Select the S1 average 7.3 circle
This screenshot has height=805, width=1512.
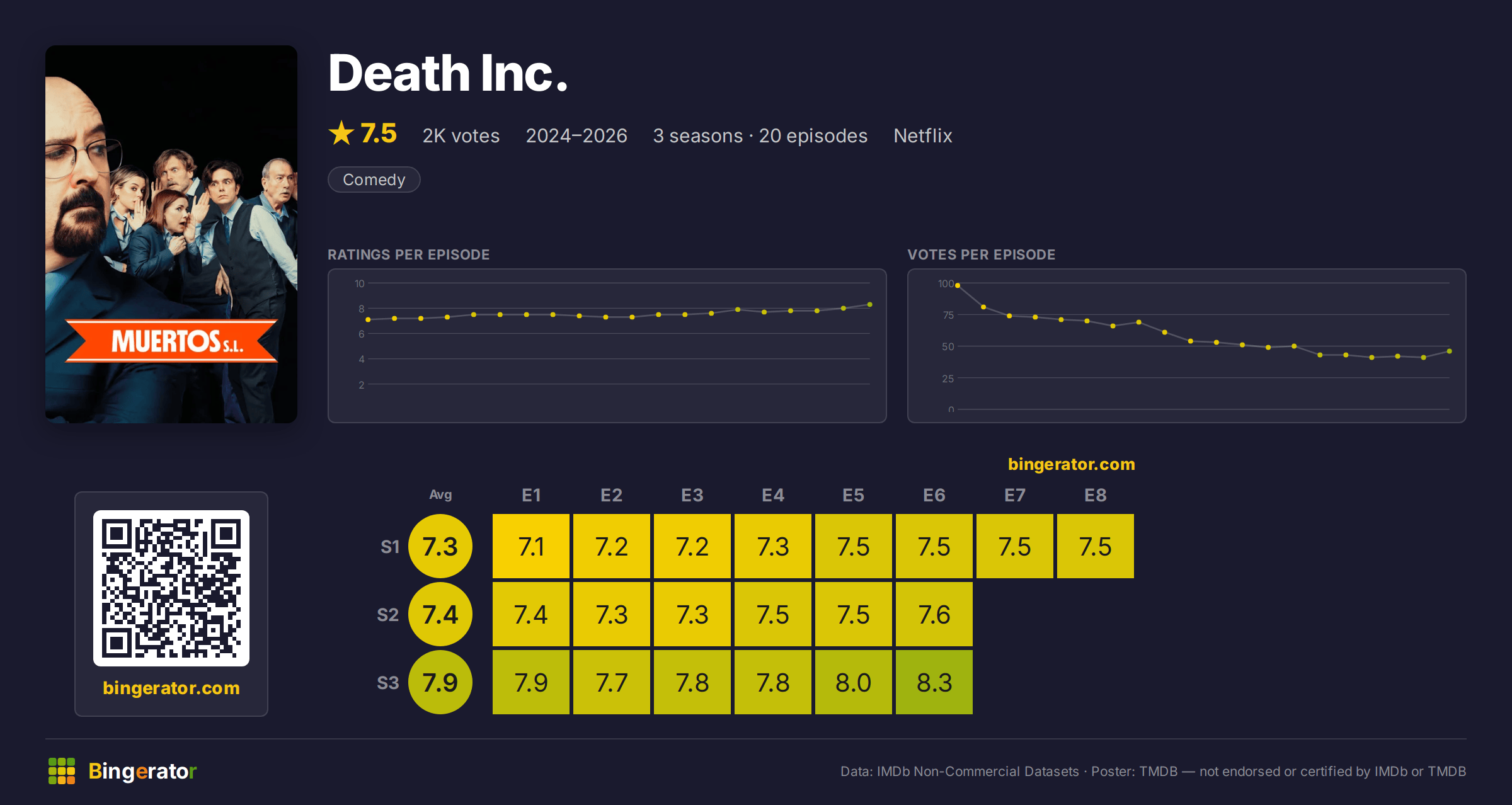[440, 546]
